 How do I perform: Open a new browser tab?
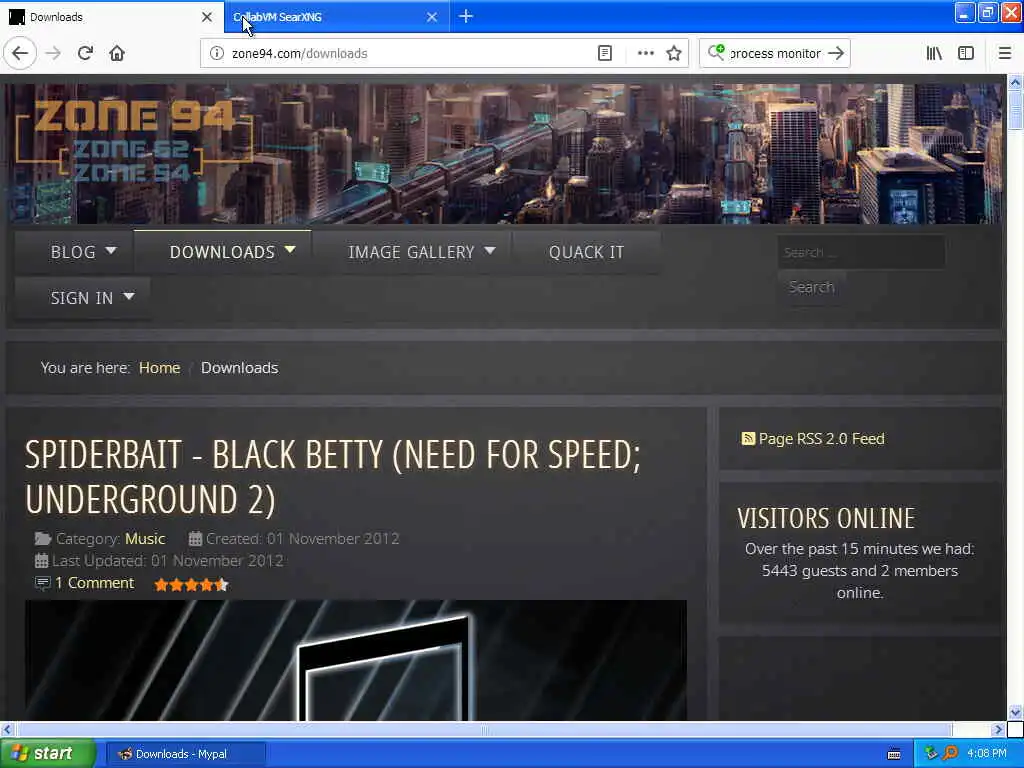point(466,16)
